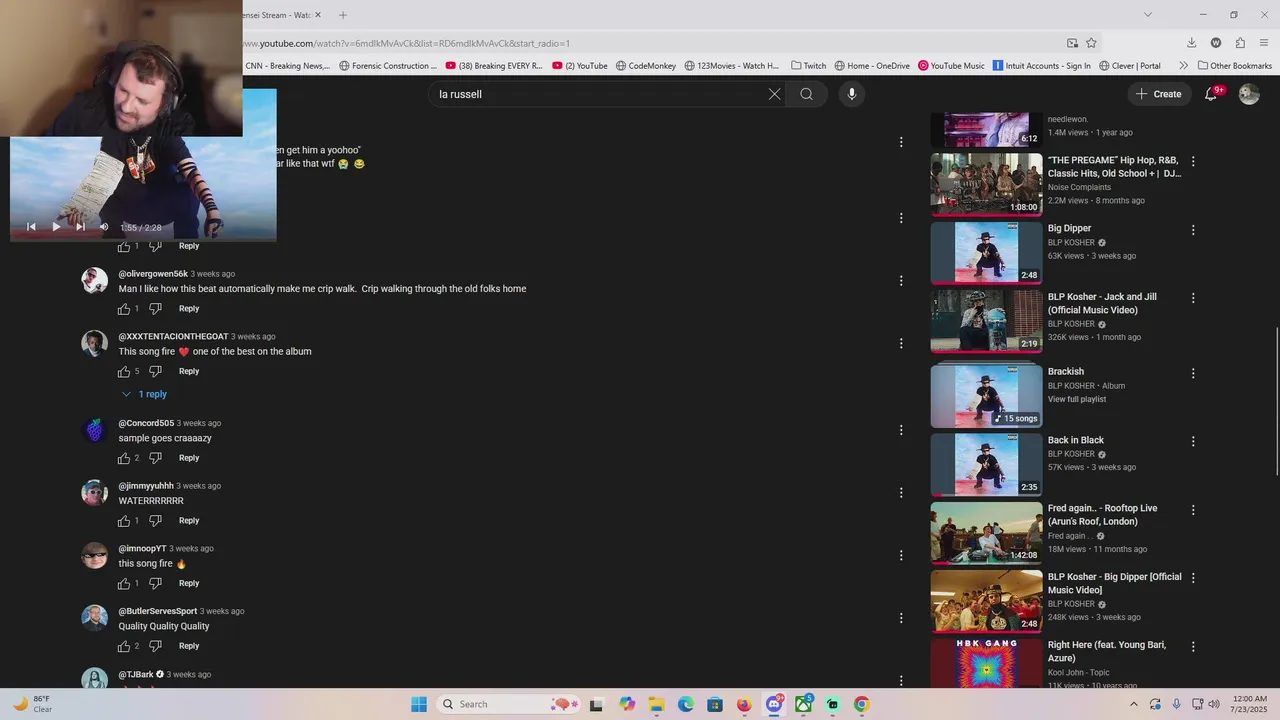Open the 123Movies bookmark
1280x720 pixels.
pos(731,66)
